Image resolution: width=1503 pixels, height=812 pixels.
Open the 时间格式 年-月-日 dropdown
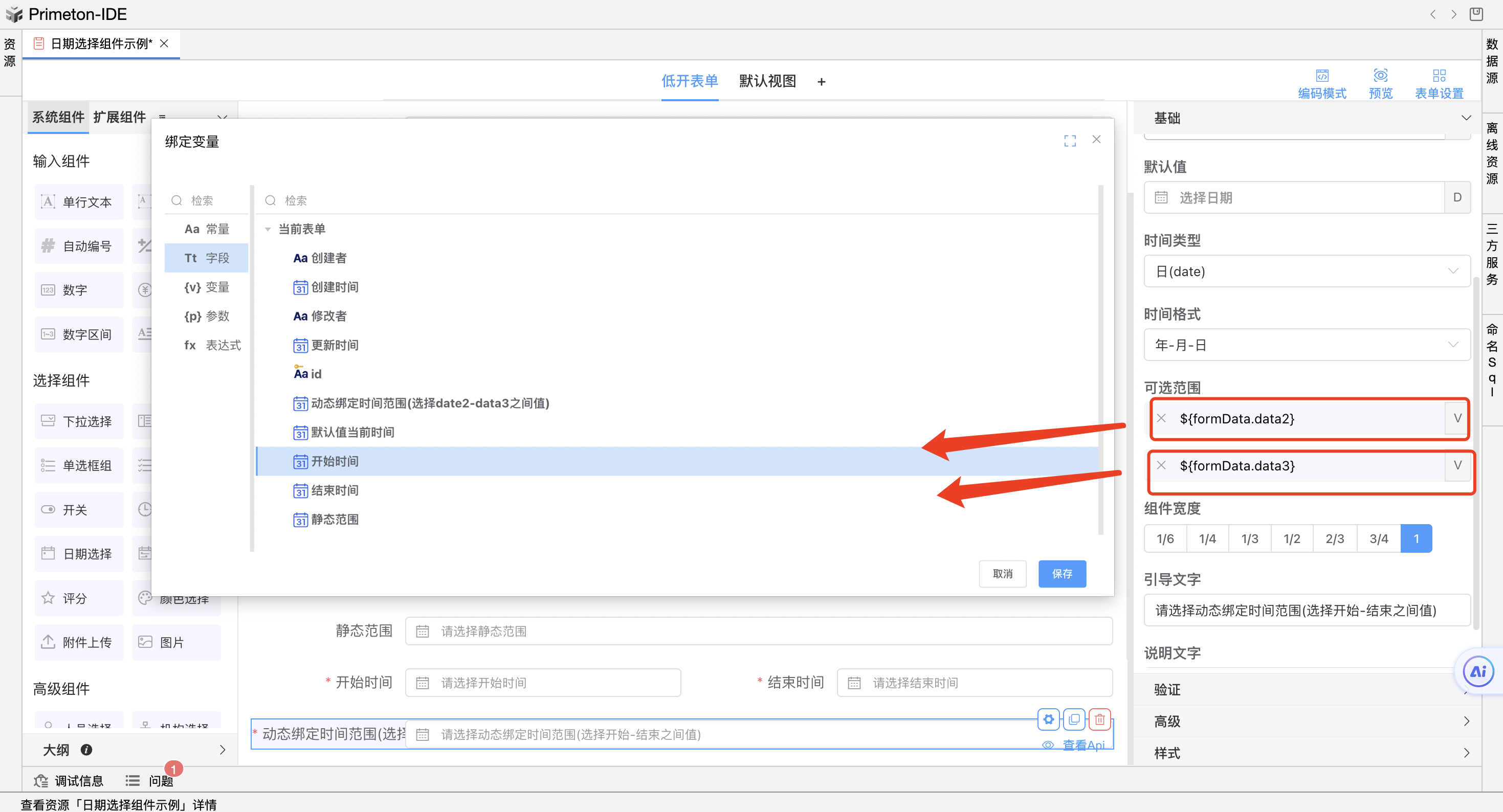tap(1307, 345)
